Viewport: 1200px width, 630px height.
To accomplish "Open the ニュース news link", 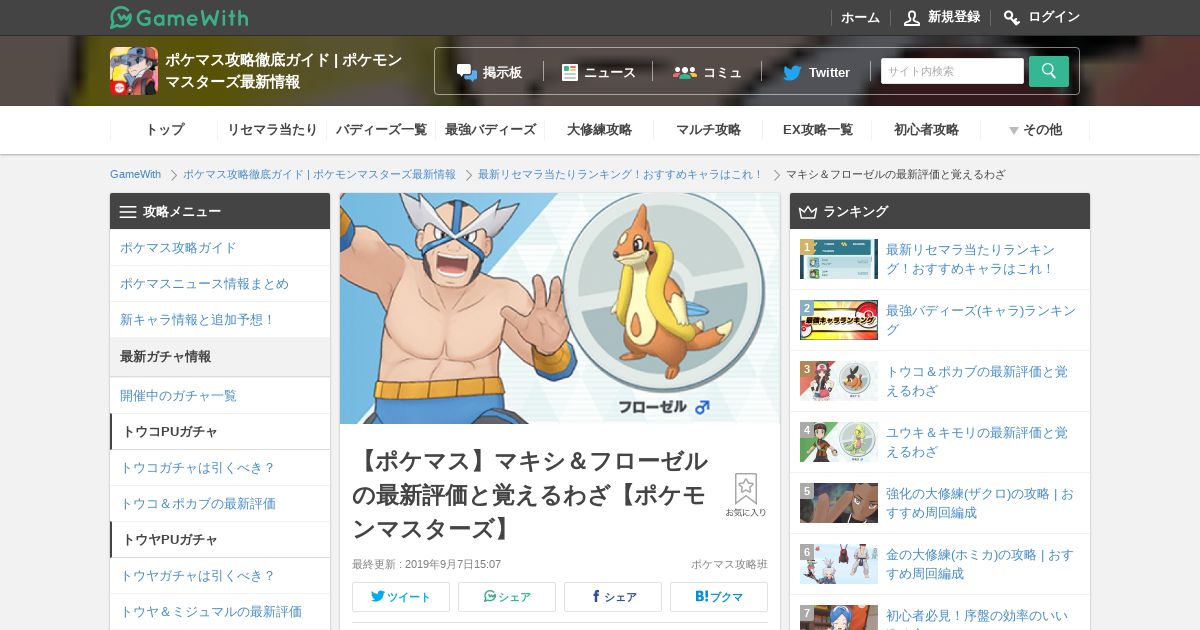I will coord(598,72).
